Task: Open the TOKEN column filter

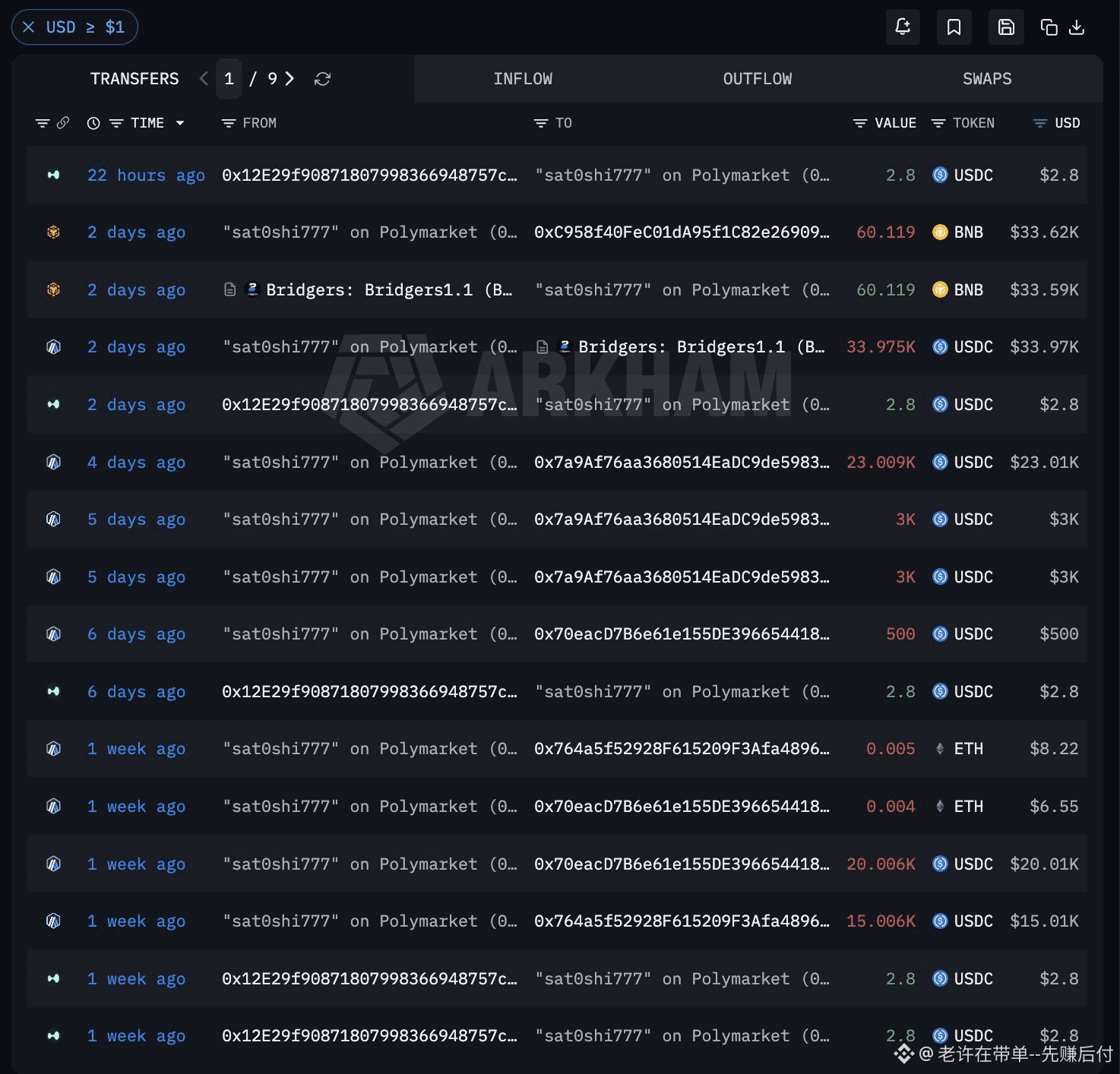Action: coord(938,123)
